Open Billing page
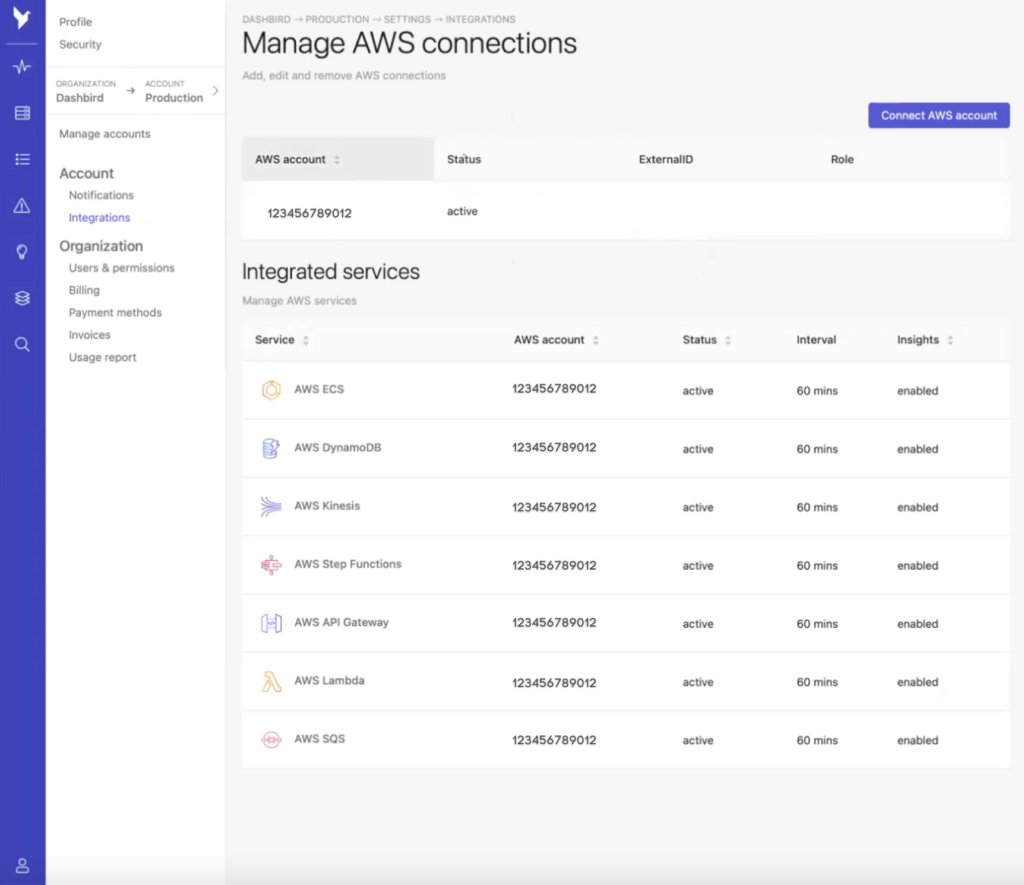This screenshot has height=885, width=1024. point(84,290)
